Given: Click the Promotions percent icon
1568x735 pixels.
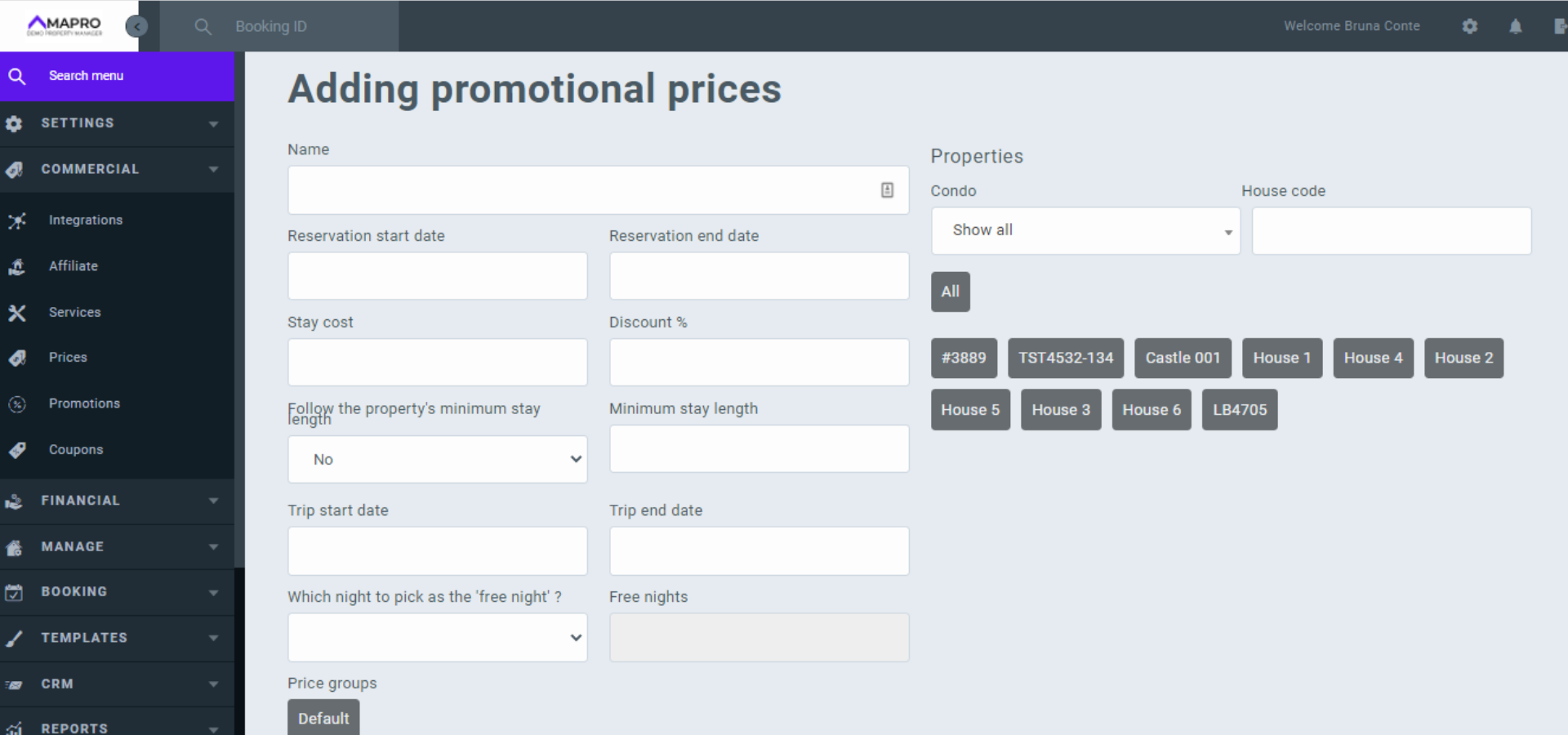Looking at the screenshot, I should click(17, 403).
